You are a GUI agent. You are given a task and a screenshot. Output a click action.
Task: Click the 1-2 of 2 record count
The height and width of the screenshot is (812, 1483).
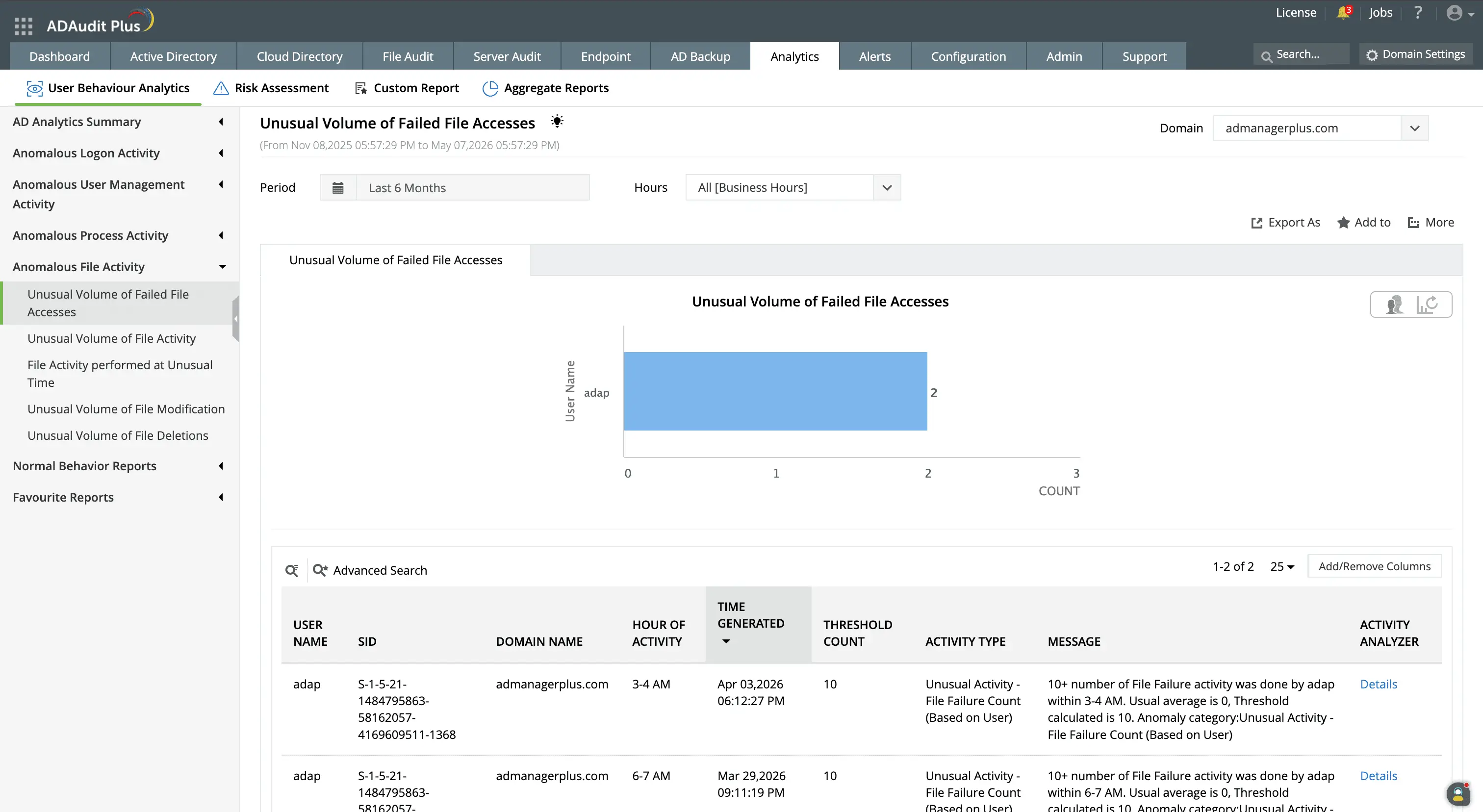[1233, 567]
